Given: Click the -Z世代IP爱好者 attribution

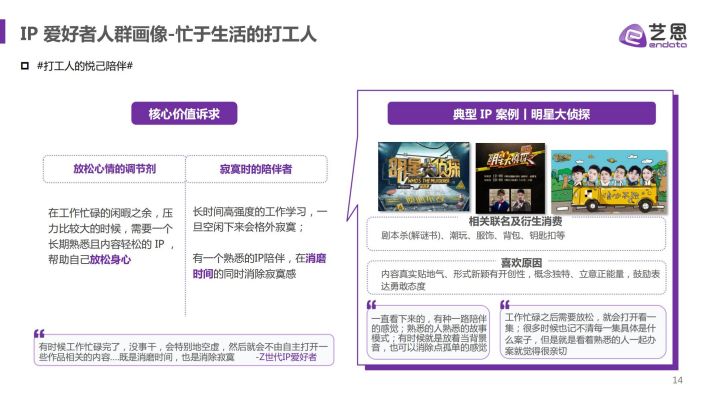Looking at the screenshot, I should 286,357.
